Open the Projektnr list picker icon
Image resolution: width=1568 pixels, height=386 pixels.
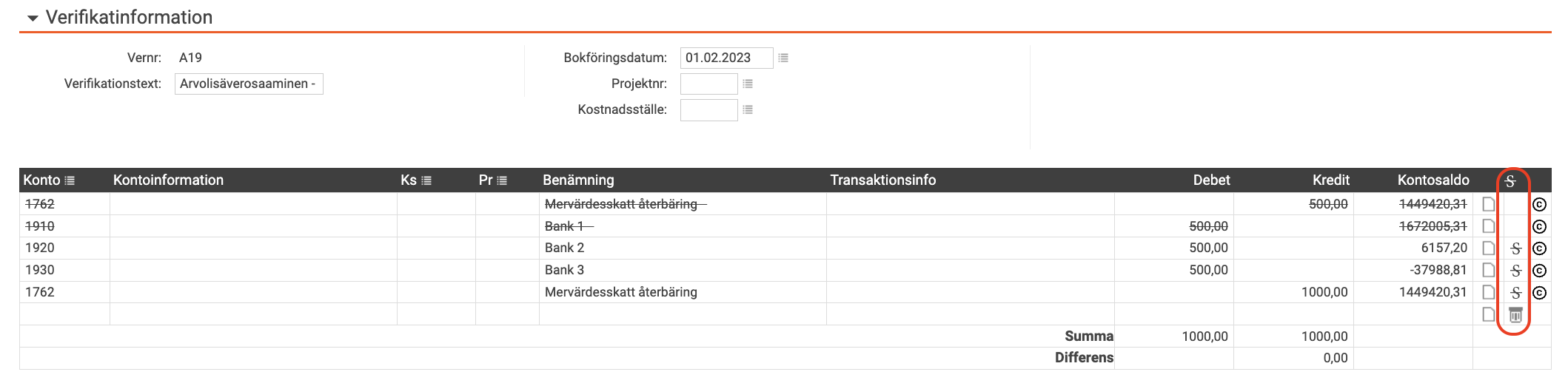pyautogui.click(x=748, y=84)
